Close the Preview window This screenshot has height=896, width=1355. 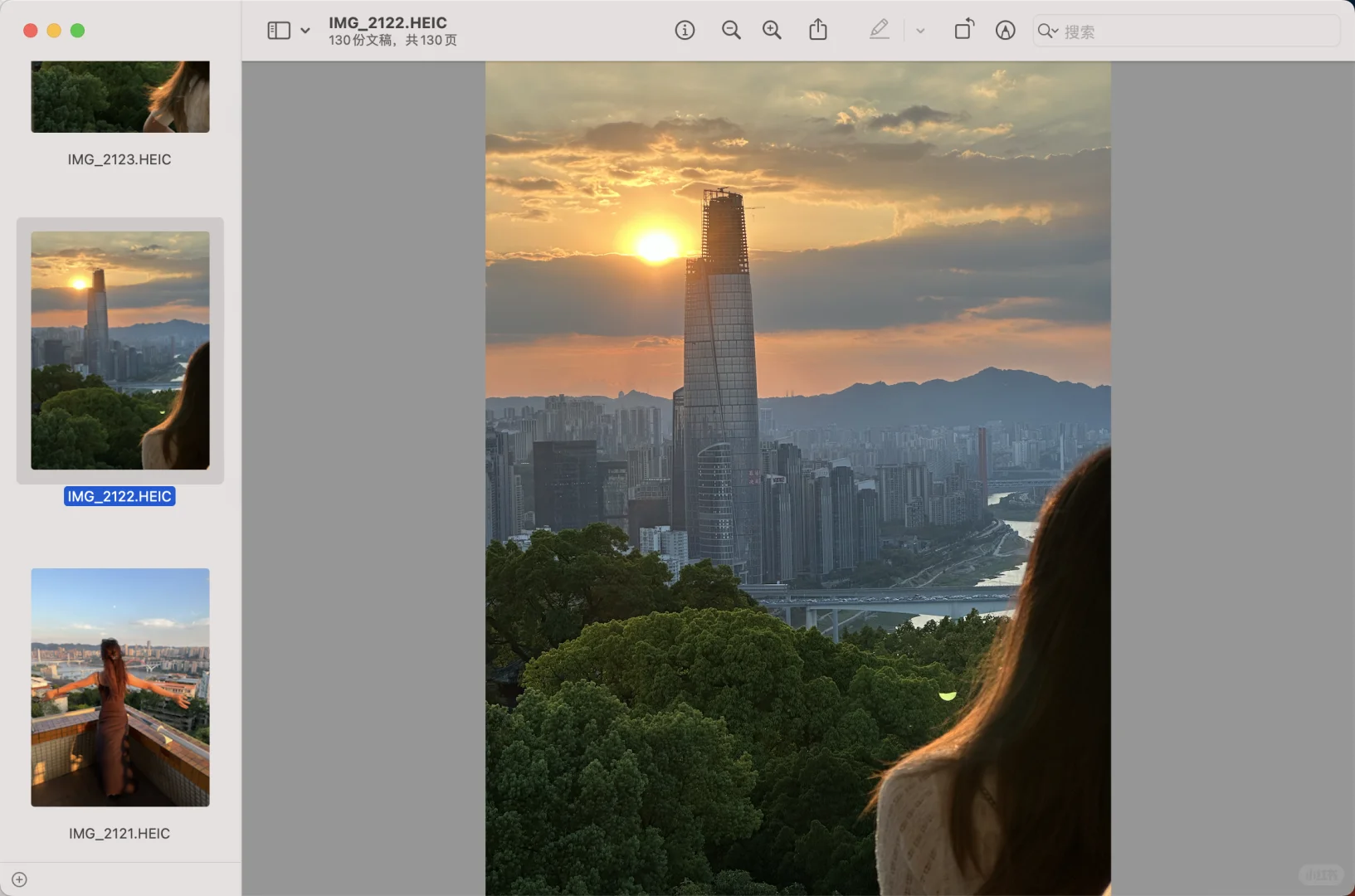pyautogui.click(x=31, y=31)
